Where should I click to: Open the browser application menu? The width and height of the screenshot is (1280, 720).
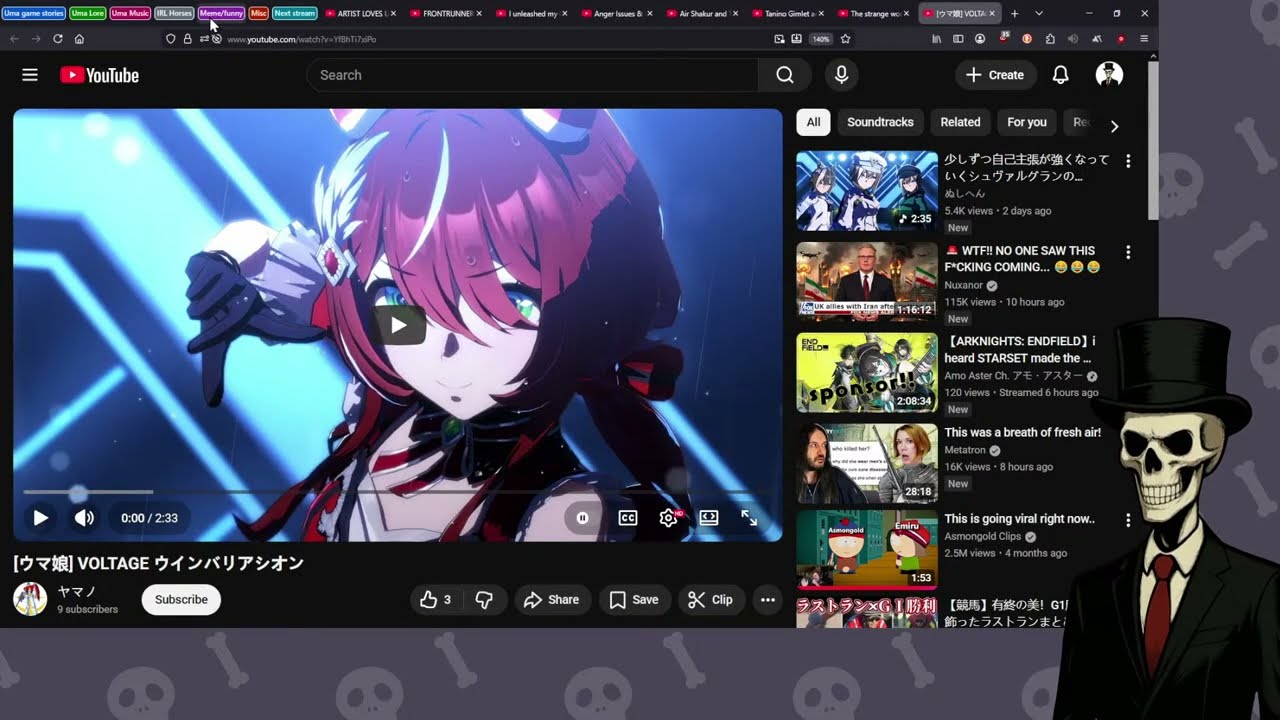pos(1144,39)
